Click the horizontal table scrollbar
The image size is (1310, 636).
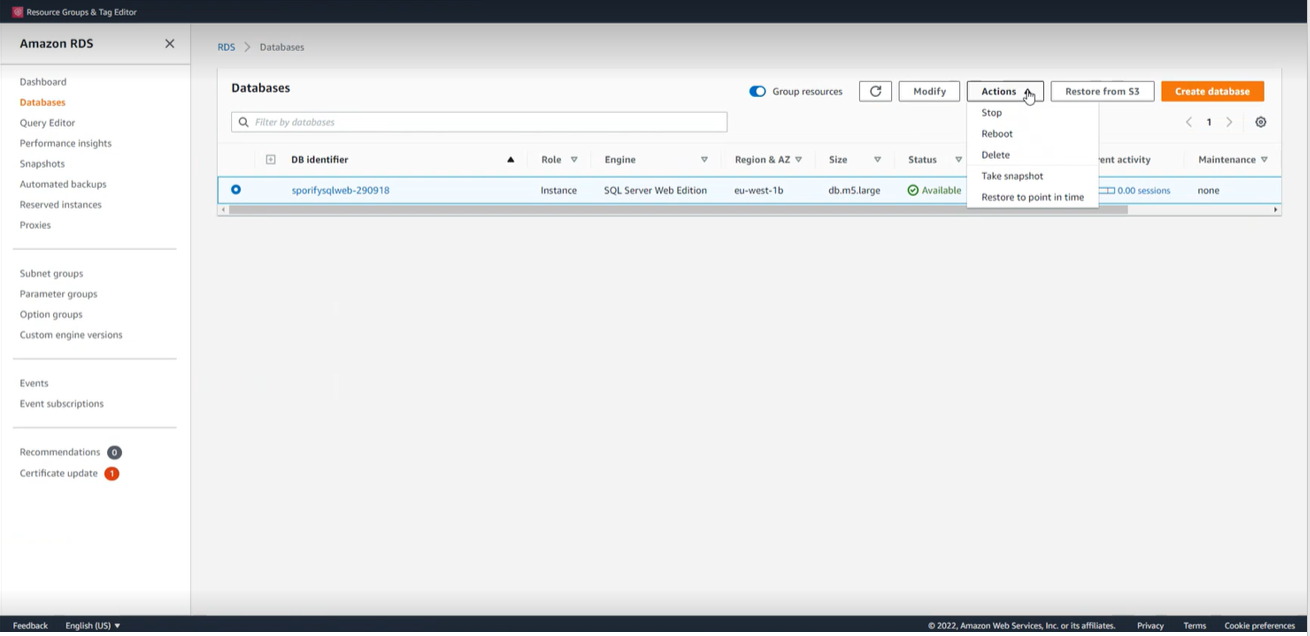(678, 210)
